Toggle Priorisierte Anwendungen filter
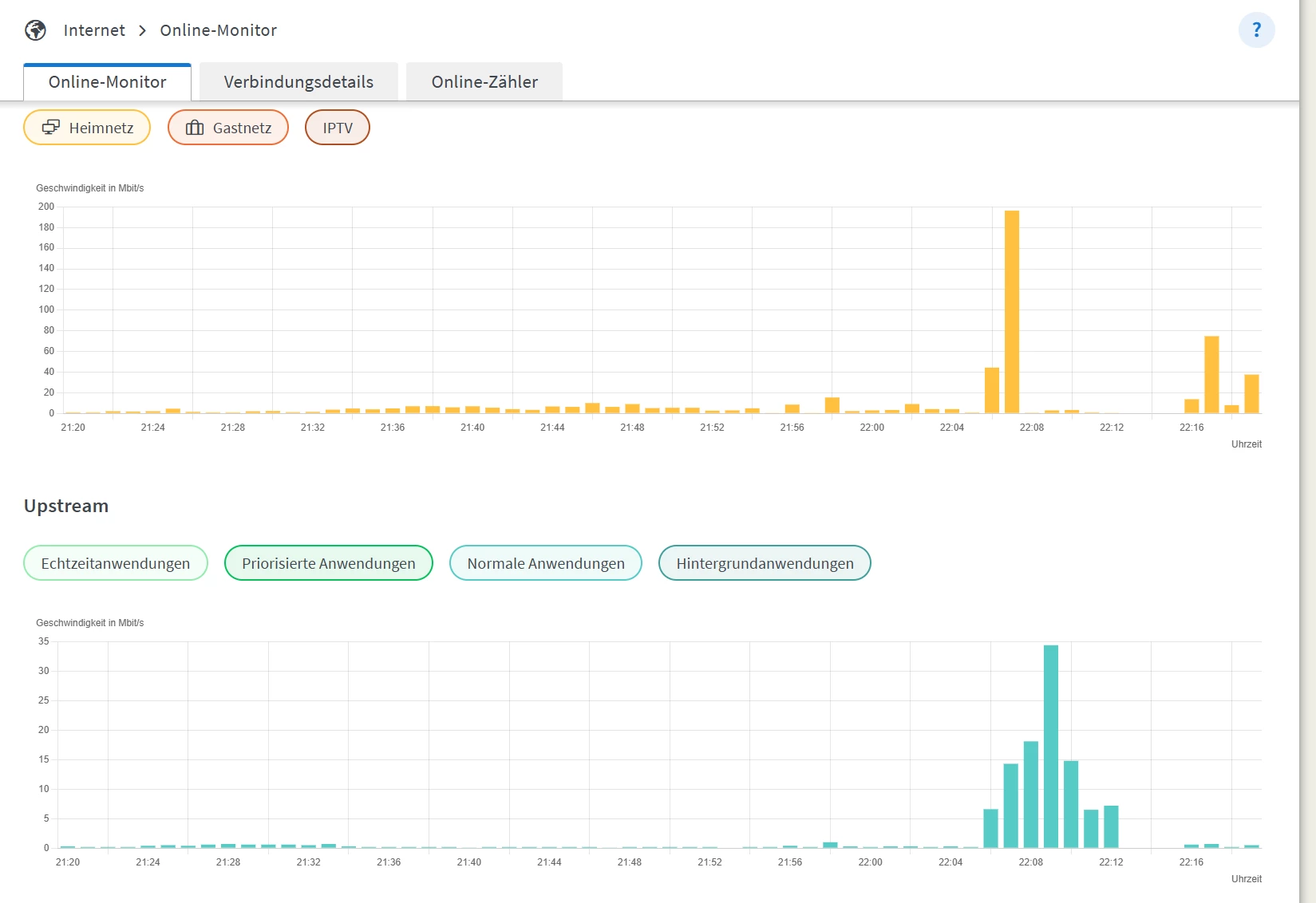1316x903 pixels. (x=329, y=563)
